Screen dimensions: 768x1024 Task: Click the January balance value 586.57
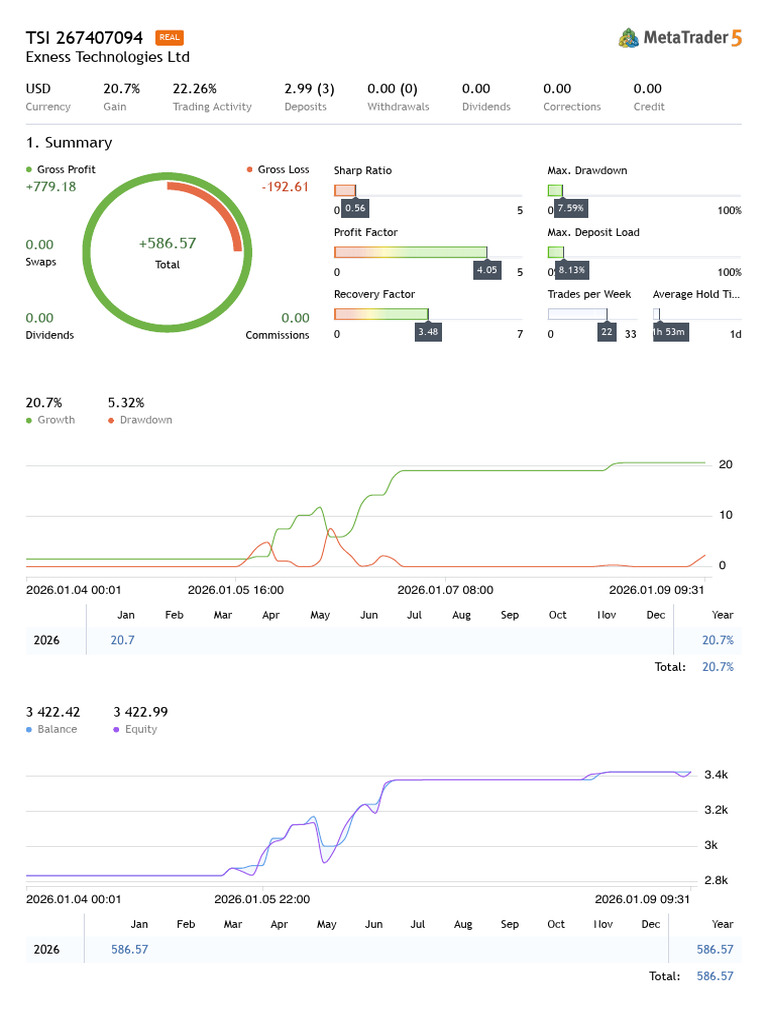(129, 949)
